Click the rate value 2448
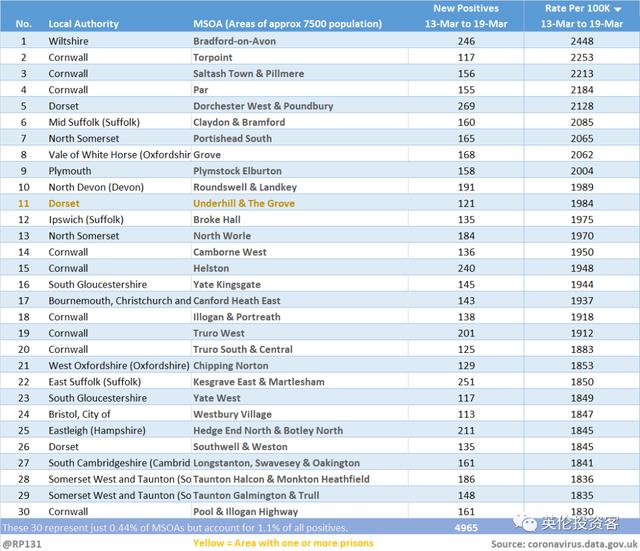Image resolution: width=640 pixels, height=551 pixels. click(x=582, y=41)
